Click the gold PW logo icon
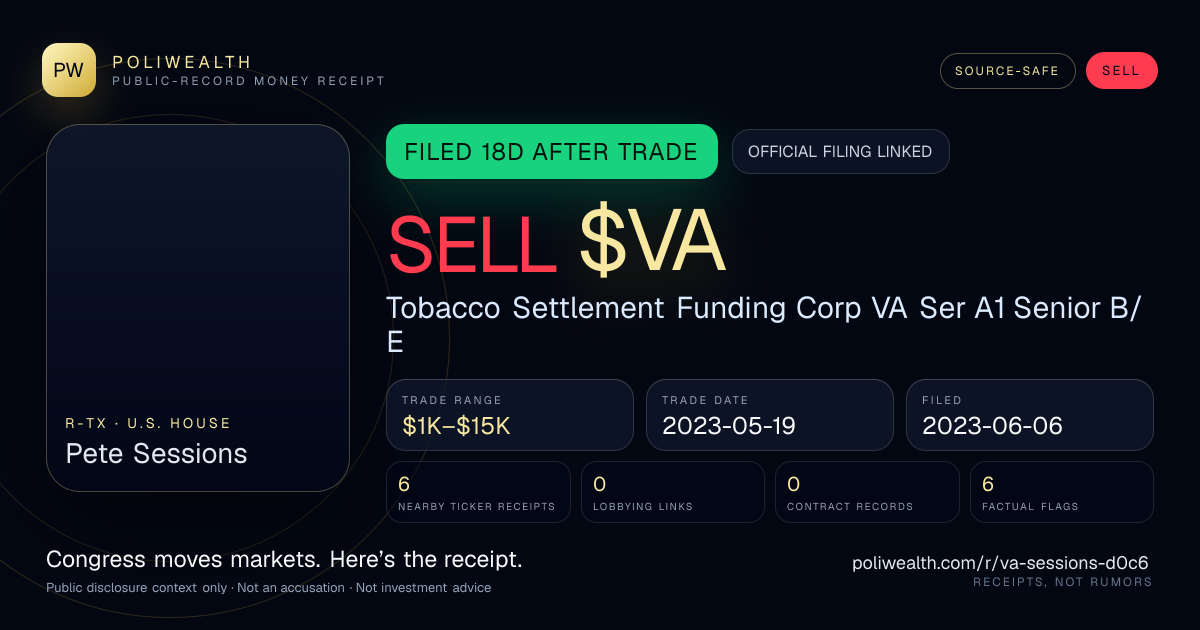1200x630 pixels. pos(69,70)
